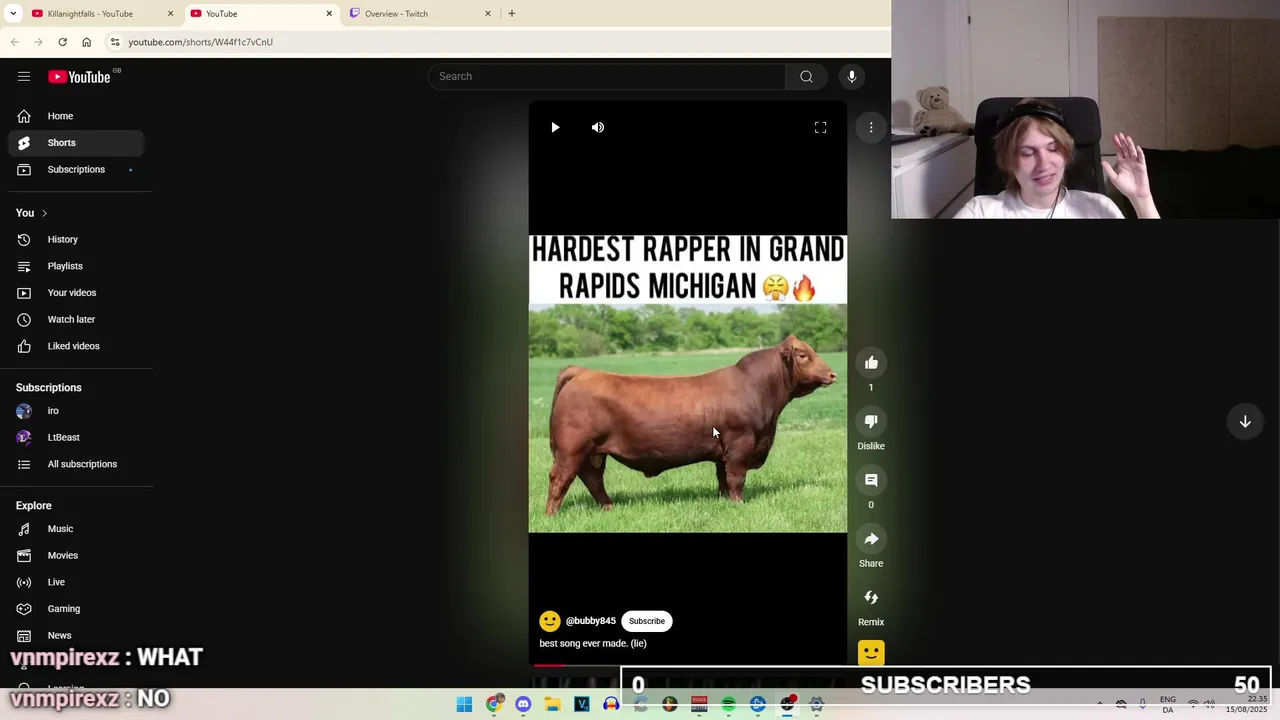Open browser home page
The image size is (1280, 720).
click(86, 42)
